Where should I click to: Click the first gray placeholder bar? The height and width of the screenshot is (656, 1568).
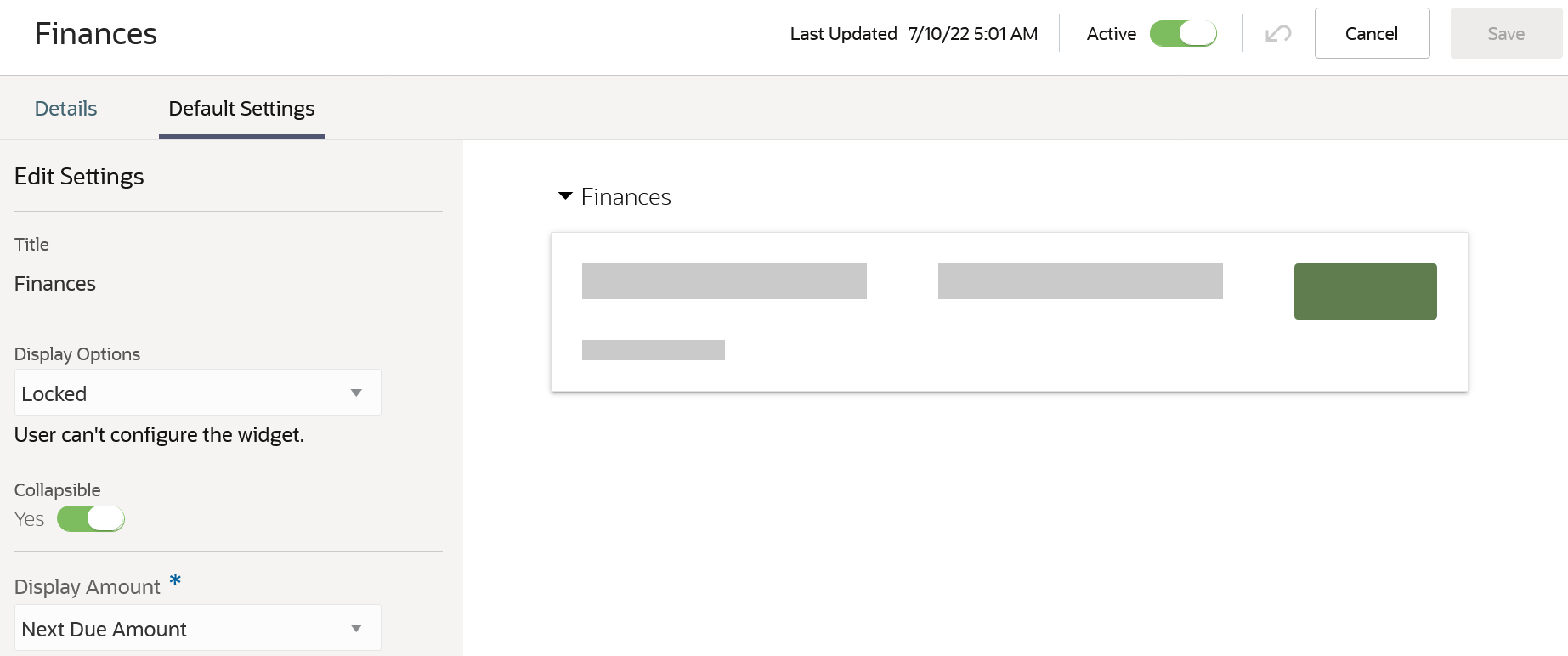click(724, 281)
